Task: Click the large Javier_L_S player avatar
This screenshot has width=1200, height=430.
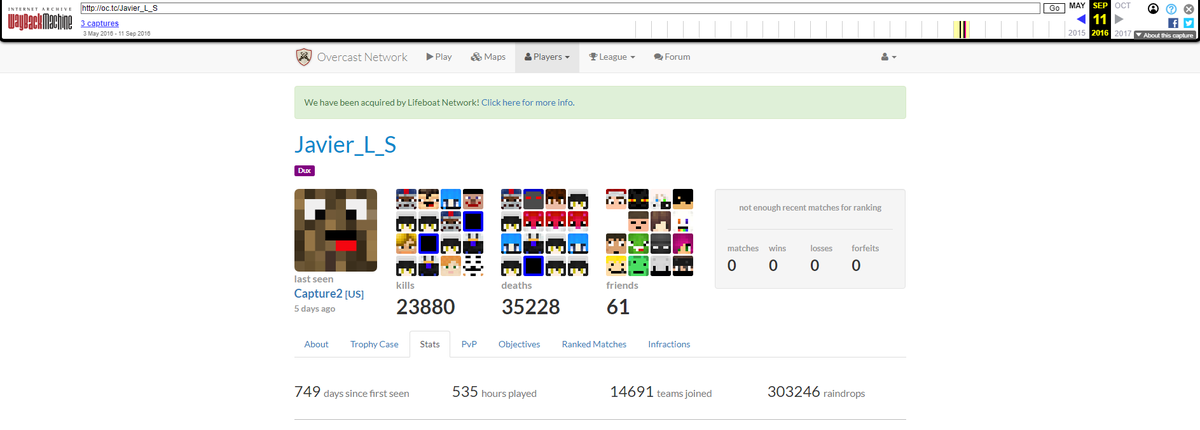Action: (x=336, y=230)
